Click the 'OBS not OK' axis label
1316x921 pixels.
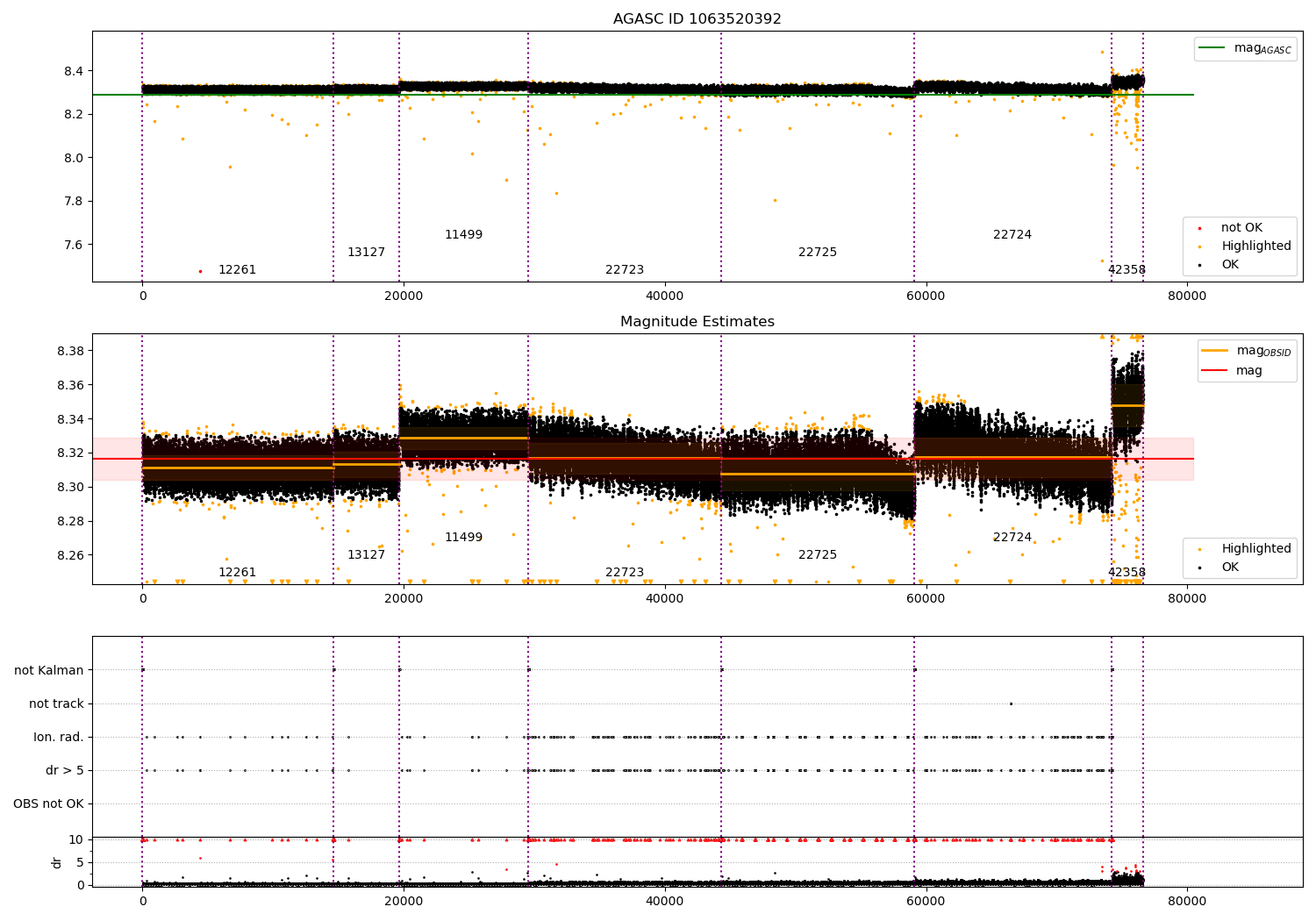48,804
